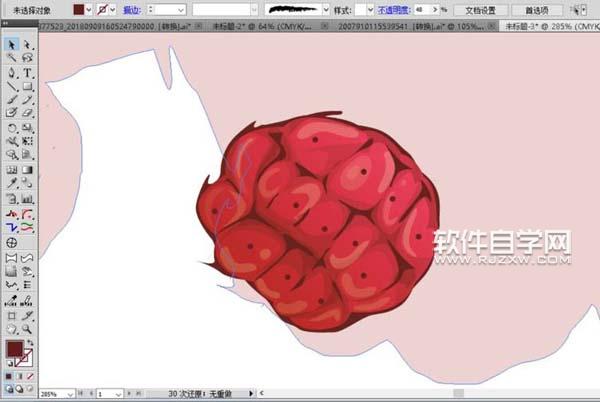Select the Direct Selection tool
Image resolution: width=600 pixels, height=402 pixels.
click(27, 45)
